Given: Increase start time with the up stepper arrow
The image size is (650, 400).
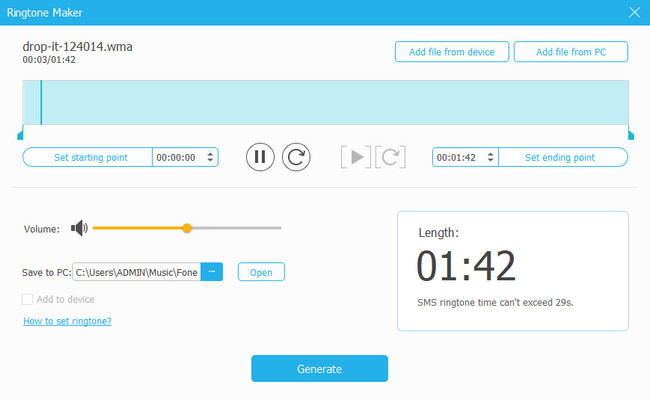Looking at the screenshot, I should point(210,154).
